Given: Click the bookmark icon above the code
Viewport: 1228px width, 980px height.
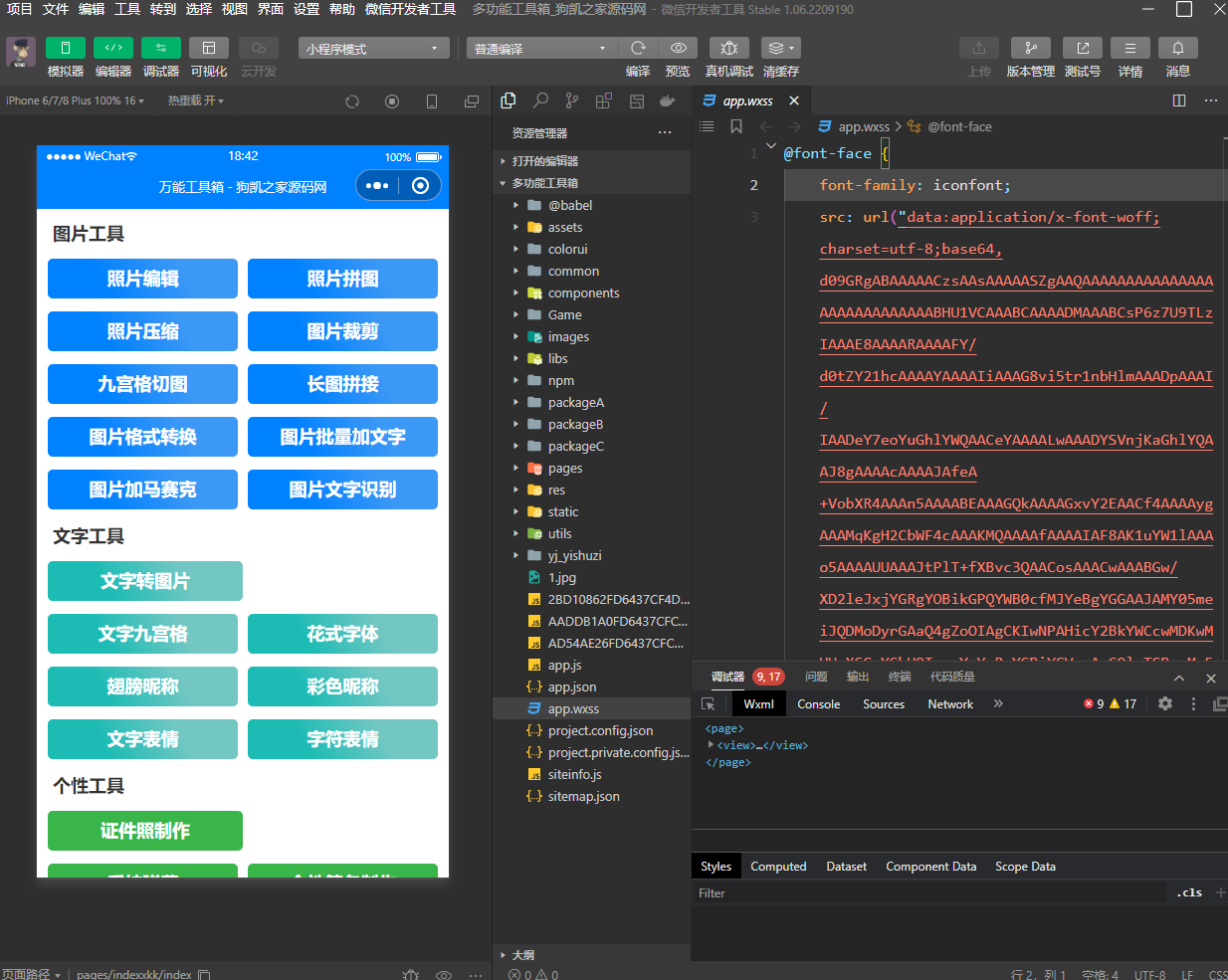Looking at the screenshot, I should tap(736, 126).
